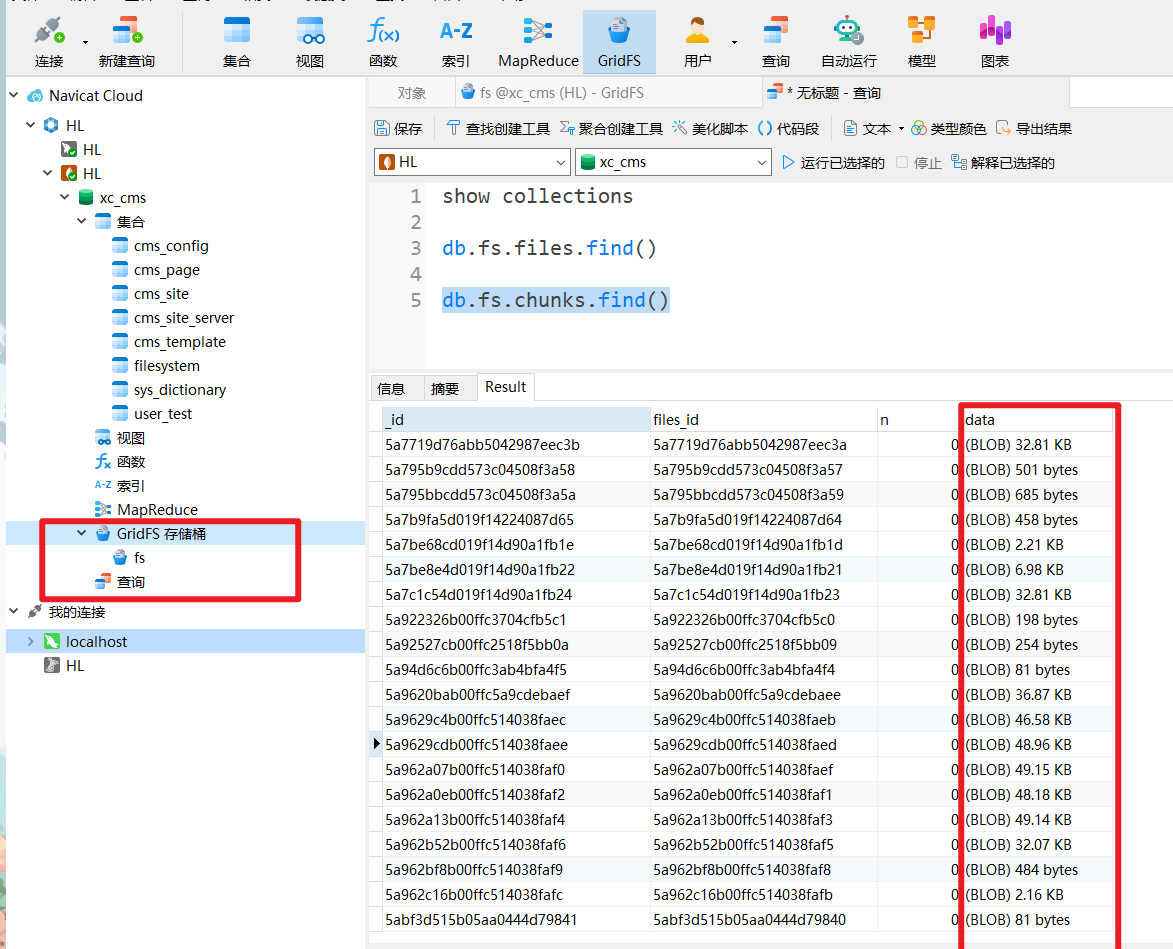Expand the localhost connection node
Screen dimensions: 1173x949
click(31, 642)
